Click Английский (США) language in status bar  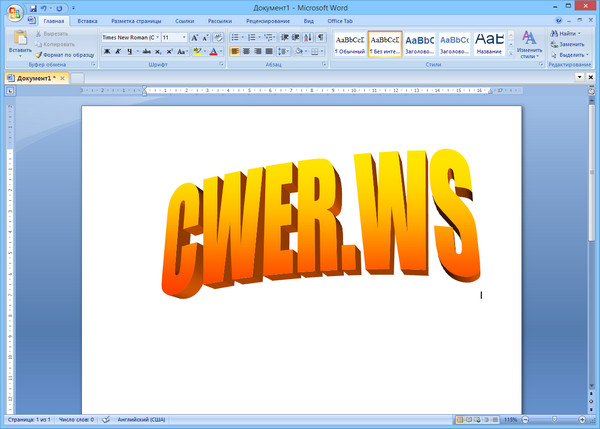141,419
